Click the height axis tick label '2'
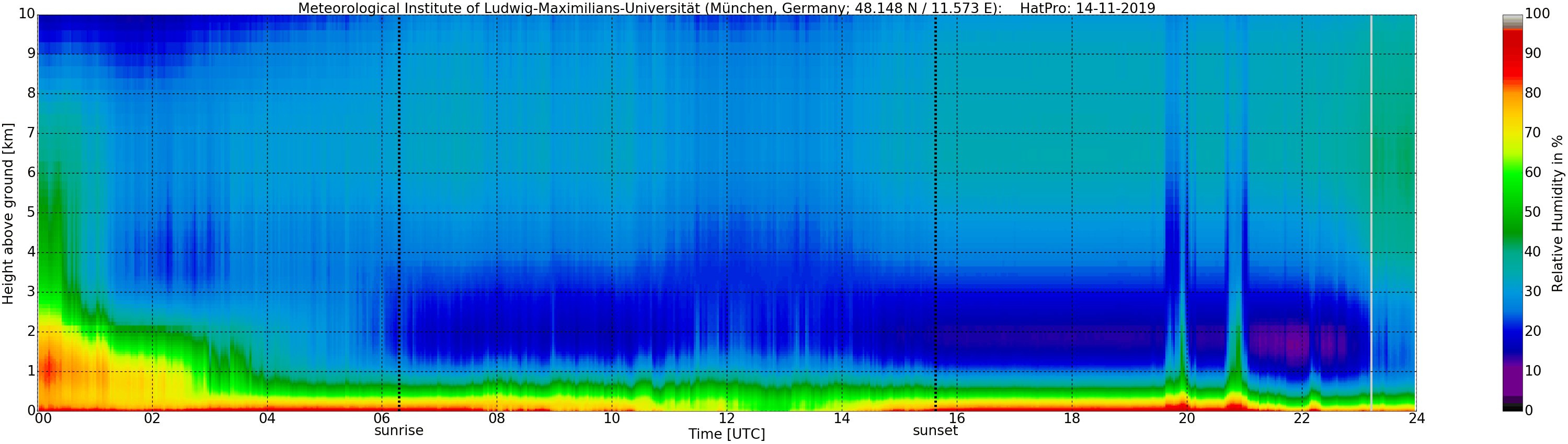This screenshot has height=444, width=1568. click(31, 332)
